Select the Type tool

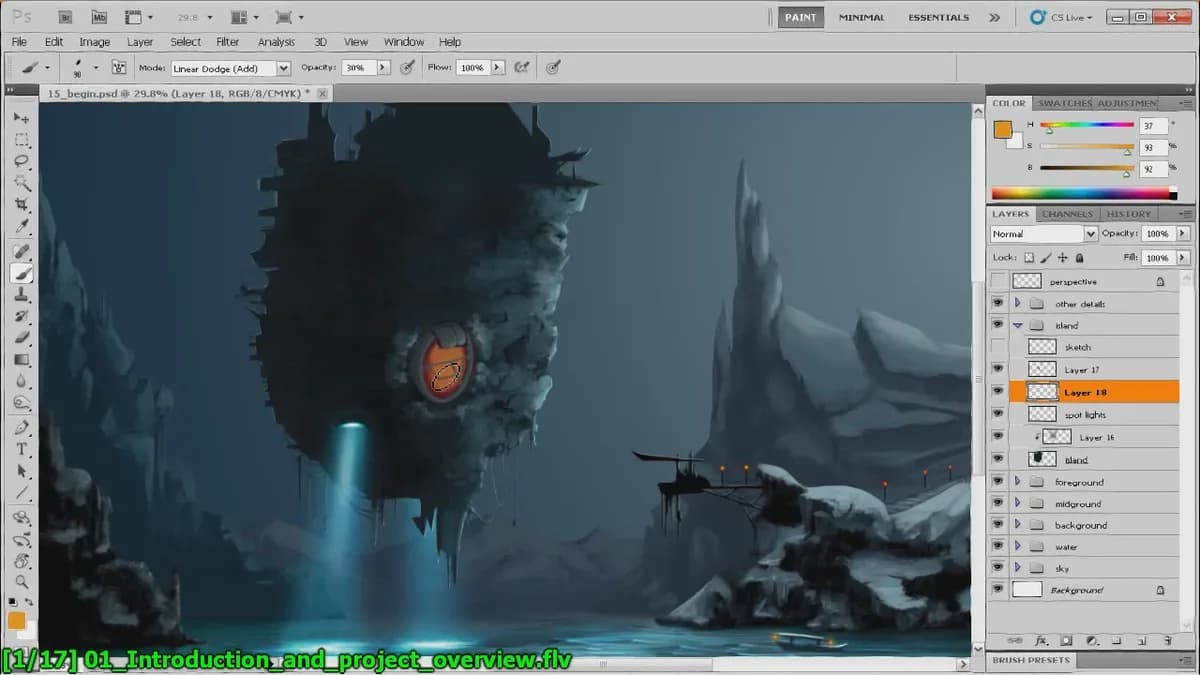(21, 449)
